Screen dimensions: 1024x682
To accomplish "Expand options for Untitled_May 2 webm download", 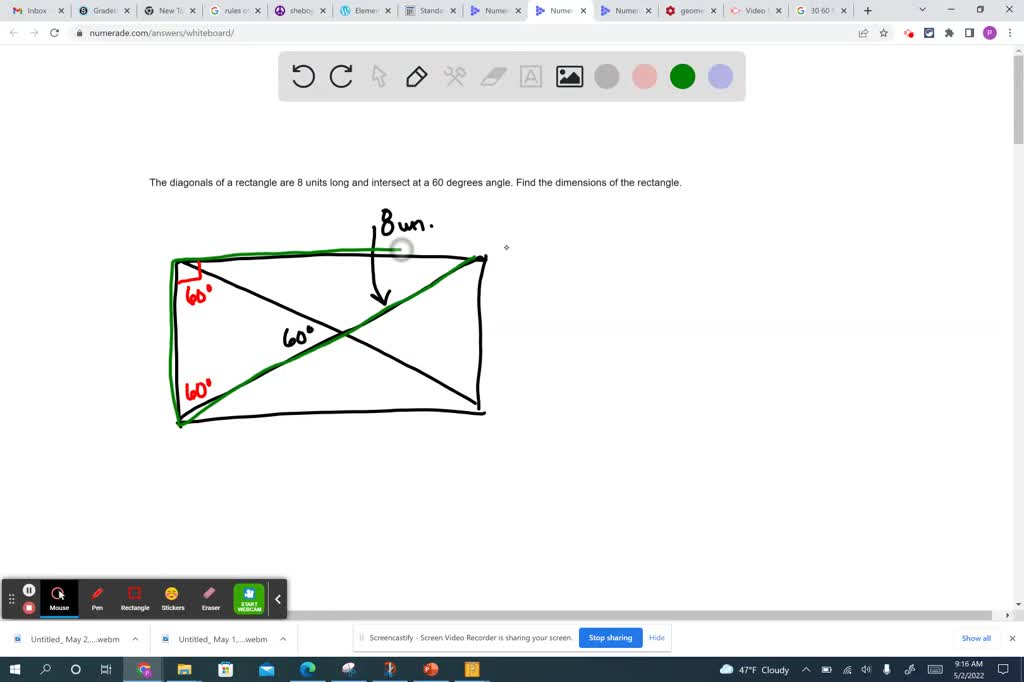I will coord(134,638).
